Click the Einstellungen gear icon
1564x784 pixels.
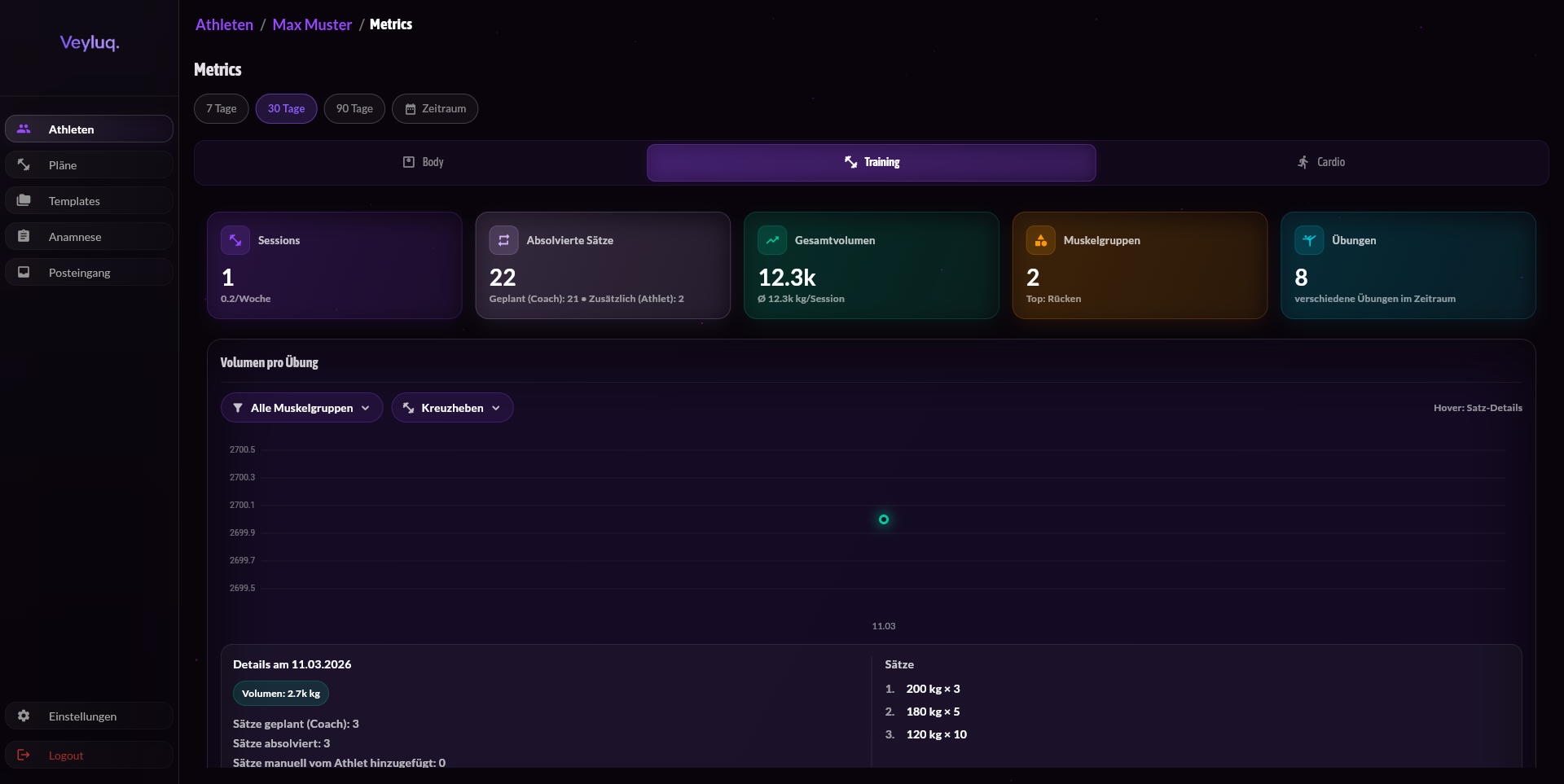(x=24, y=716)
